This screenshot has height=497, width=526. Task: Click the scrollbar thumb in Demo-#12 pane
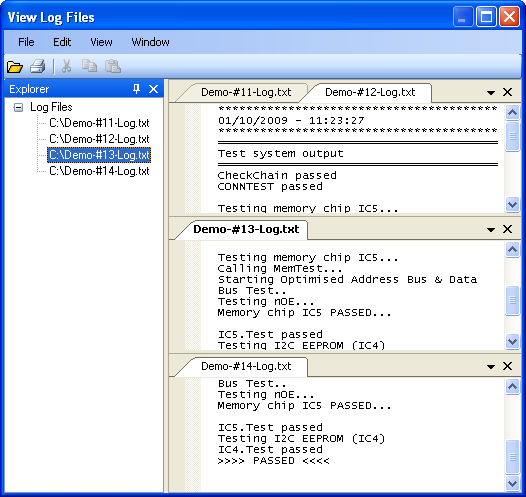coord(512,136)
